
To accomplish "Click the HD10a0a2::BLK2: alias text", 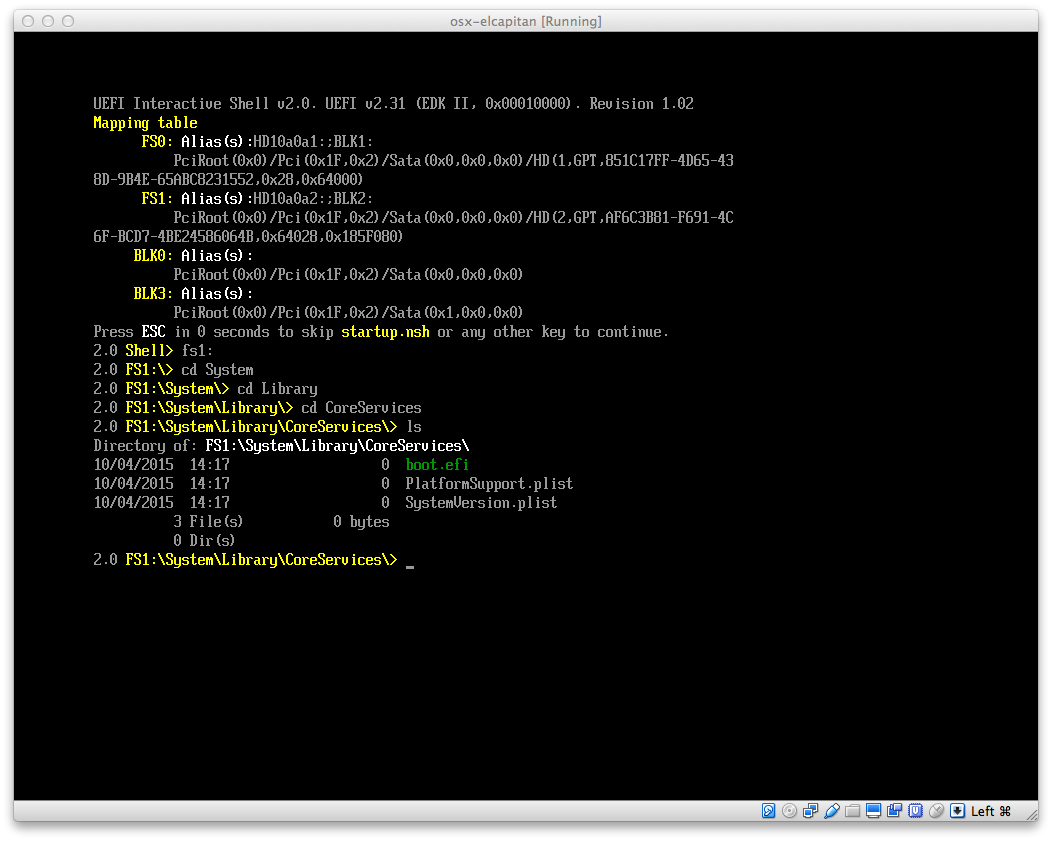I will 313,199.
